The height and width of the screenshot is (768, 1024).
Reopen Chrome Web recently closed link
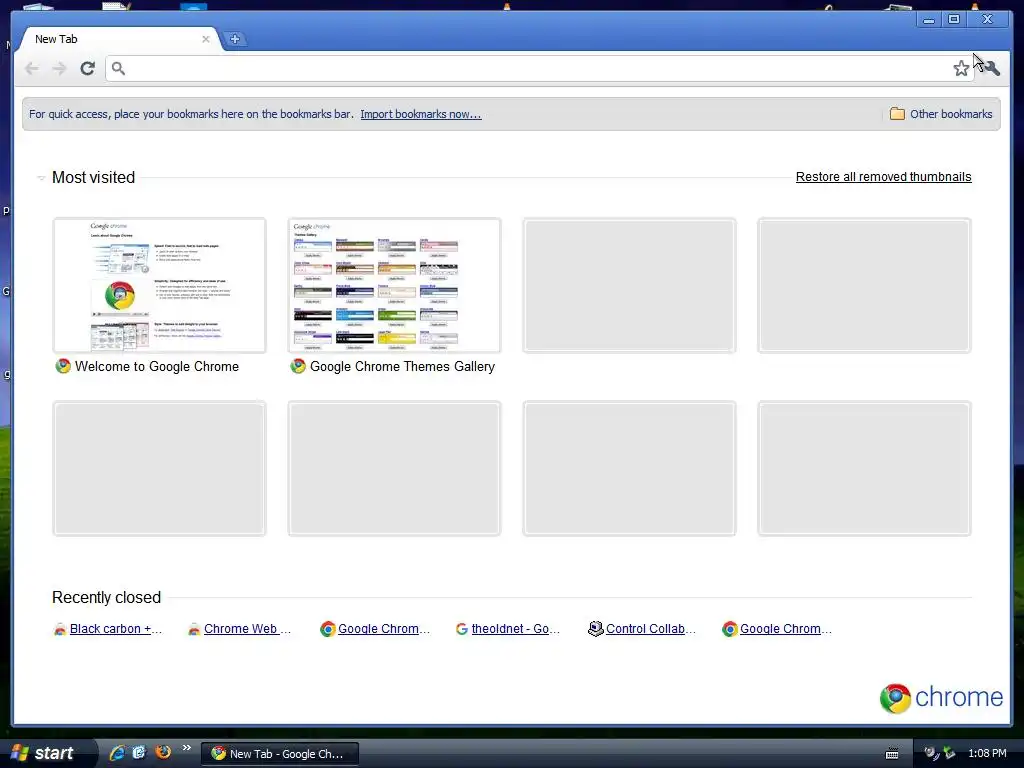(x=247, y=628)
